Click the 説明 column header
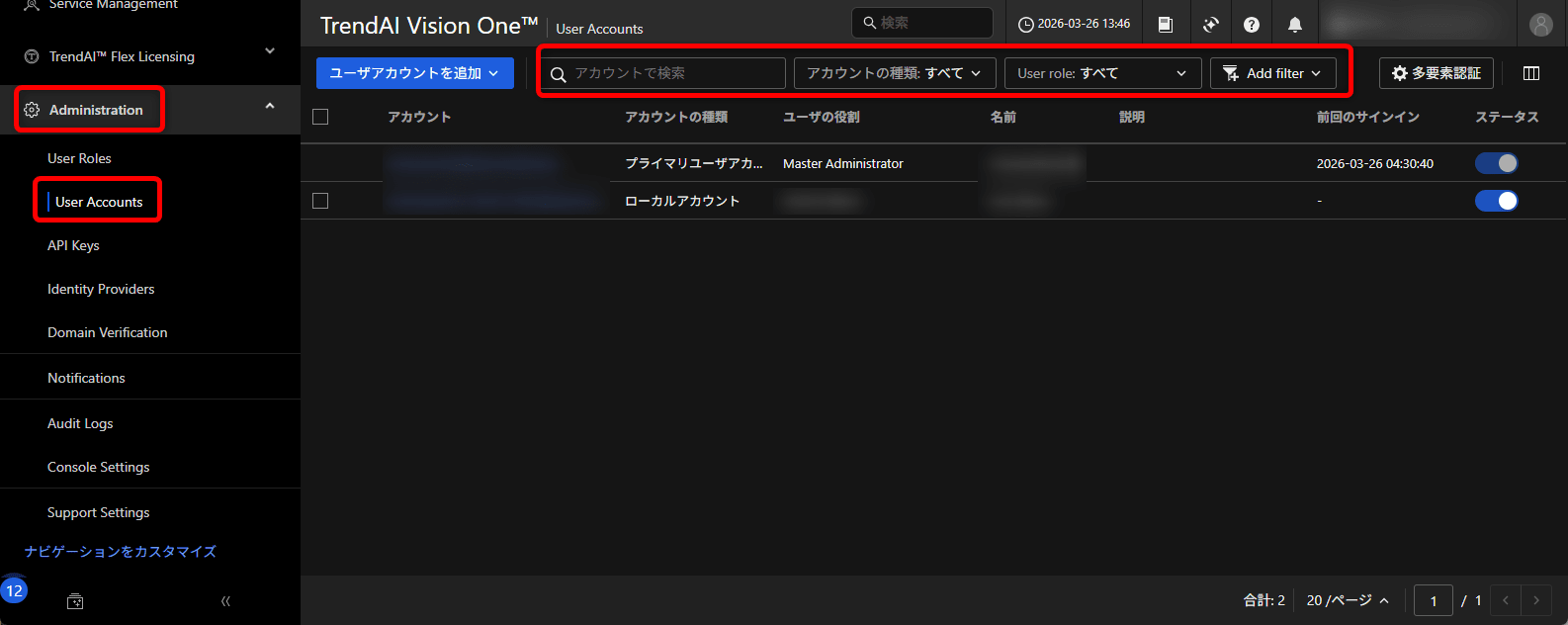1568x625 pixels. pos(1132,117)
